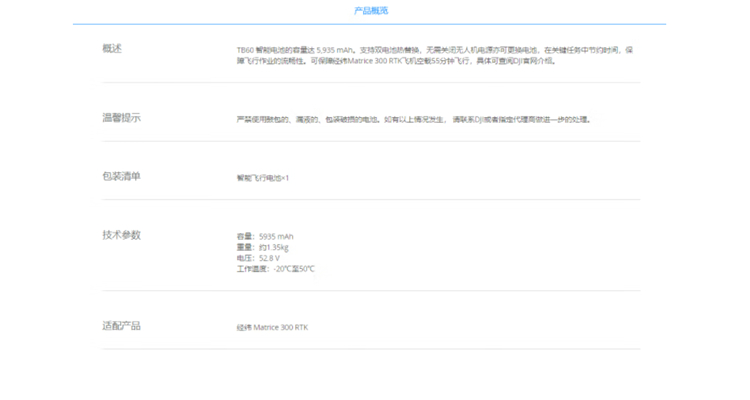Open the 产品概览 tab
The image size is (750, 400).
[x=371, y=11]
